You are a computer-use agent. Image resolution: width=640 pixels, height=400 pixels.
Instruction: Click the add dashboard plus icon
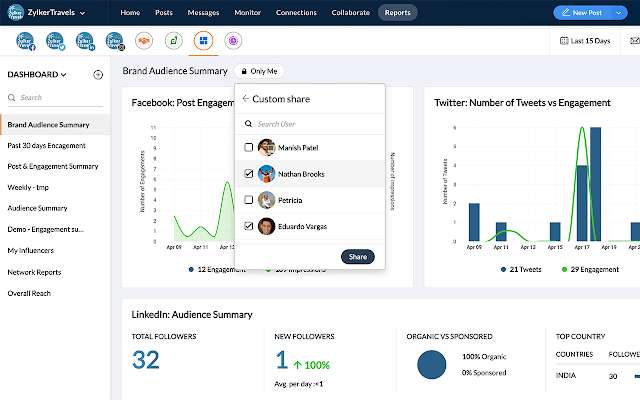click(x=98, y=75)
